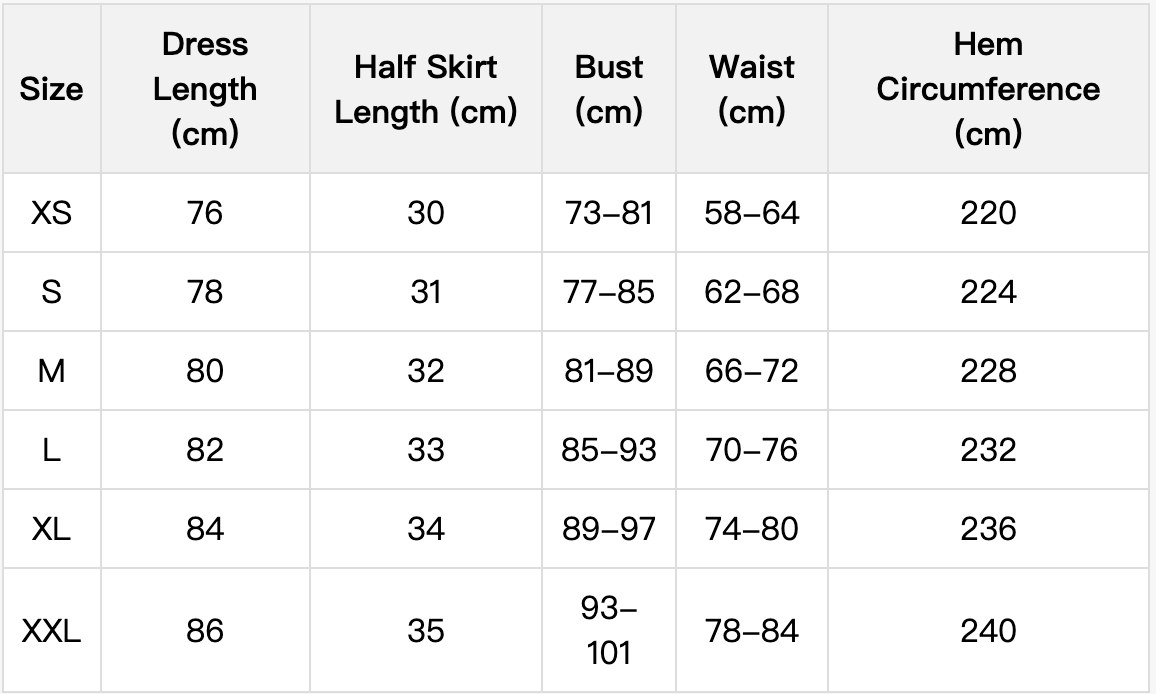Click the Waist (cm) column header
The image size is (1156, 694).
click(751, 89)
